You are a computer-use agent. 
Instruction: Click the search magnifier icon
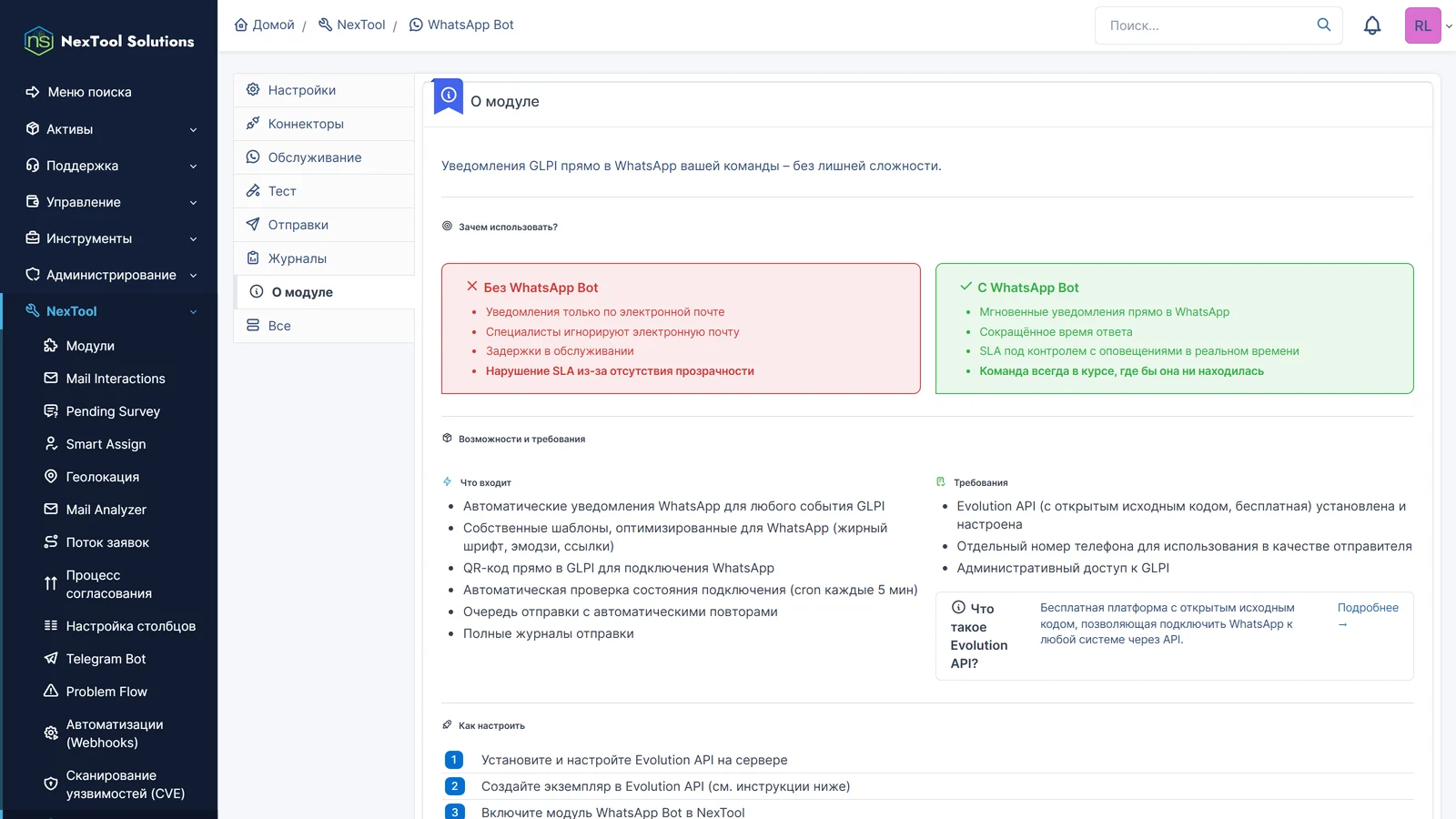point(1324,25)
